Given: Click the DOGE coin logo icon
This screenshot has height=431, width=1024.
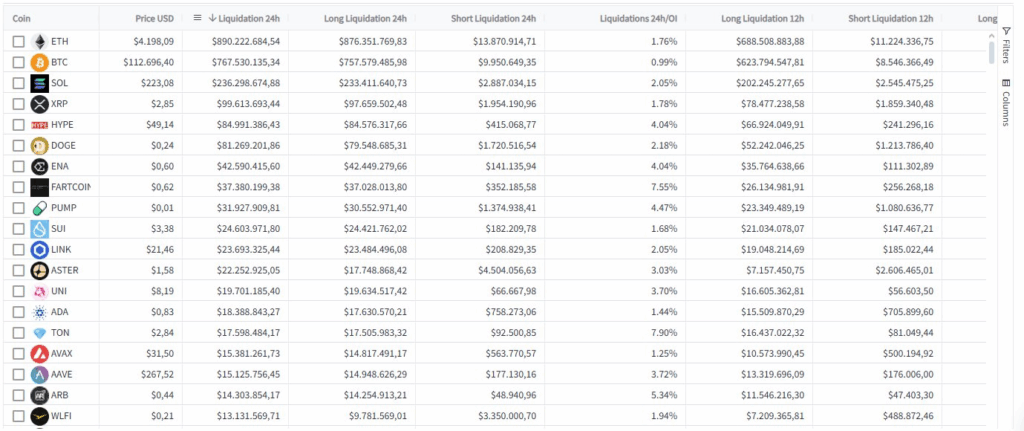Looking at the screenshot, I should (x=40, y=145).
